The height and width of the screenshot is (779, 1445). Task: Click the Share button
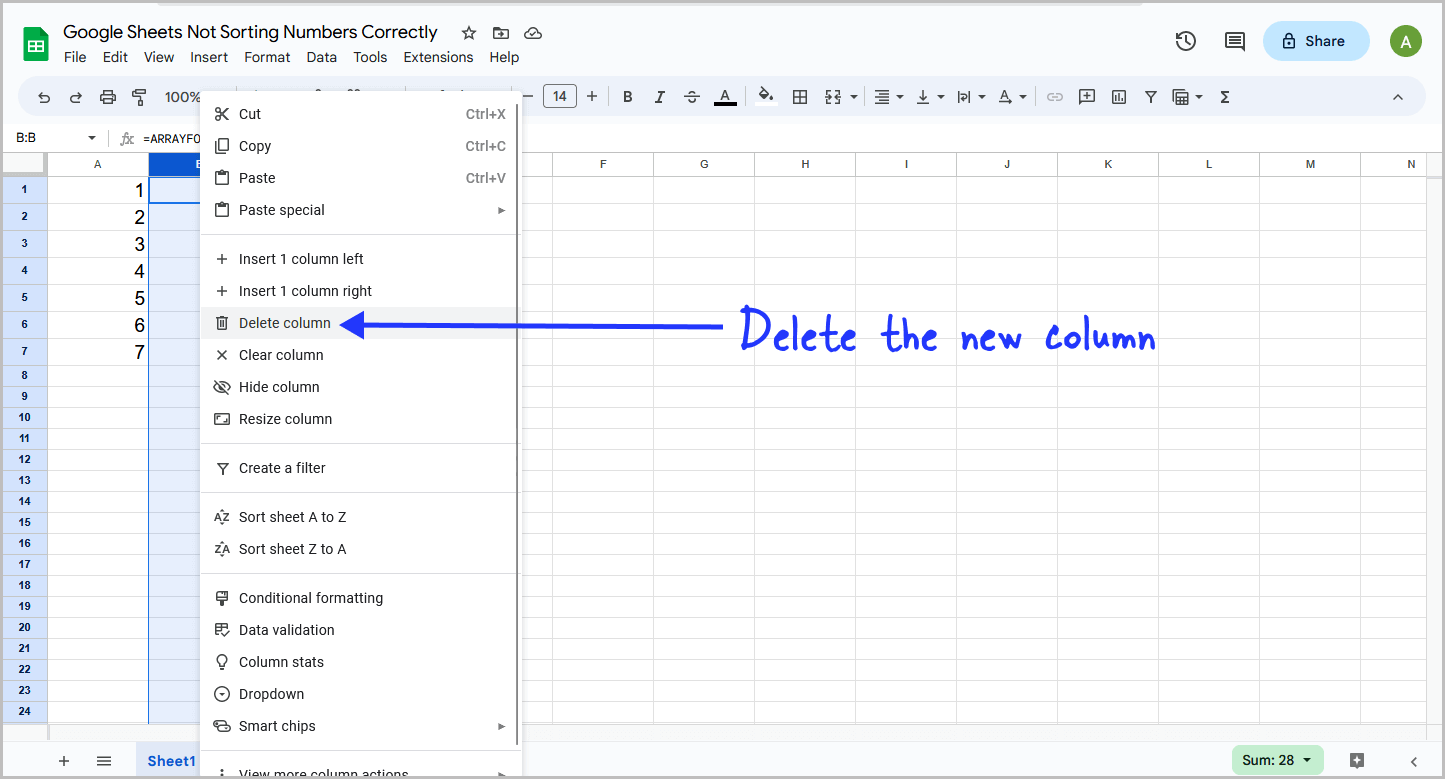(1315, 41)
